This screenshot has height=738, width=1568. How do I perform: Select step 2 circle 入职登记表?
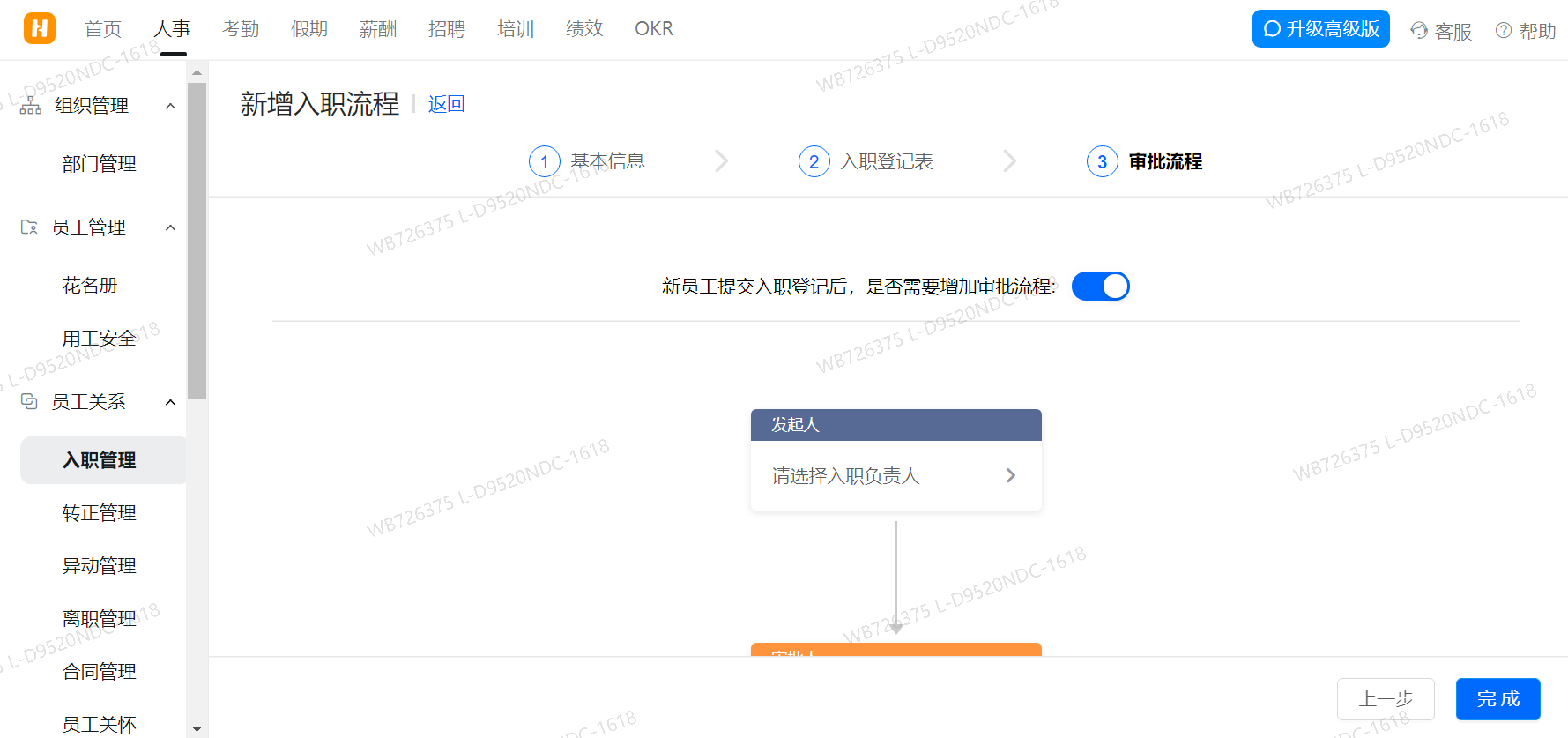814,162
